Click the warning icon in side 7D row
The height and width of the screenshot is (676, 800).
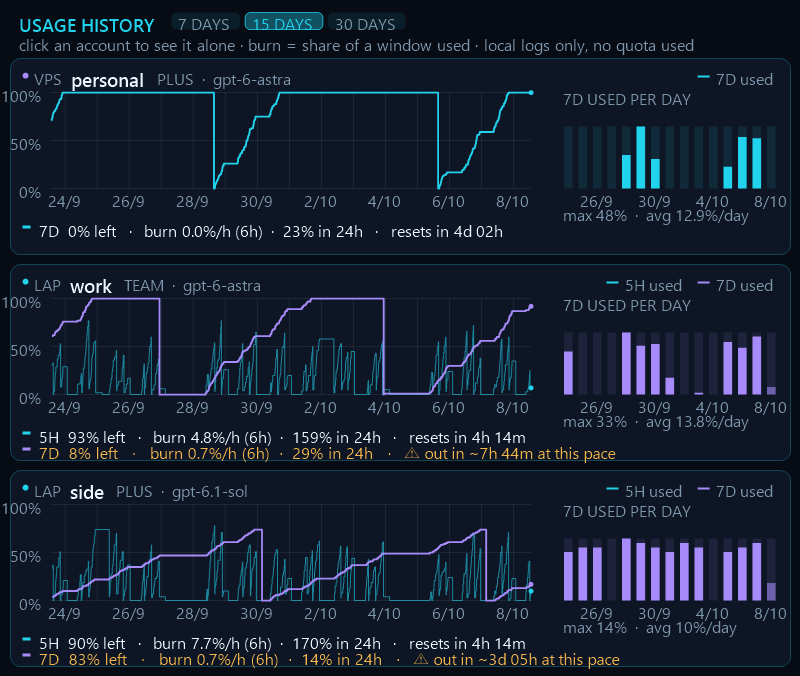point(421,659)
